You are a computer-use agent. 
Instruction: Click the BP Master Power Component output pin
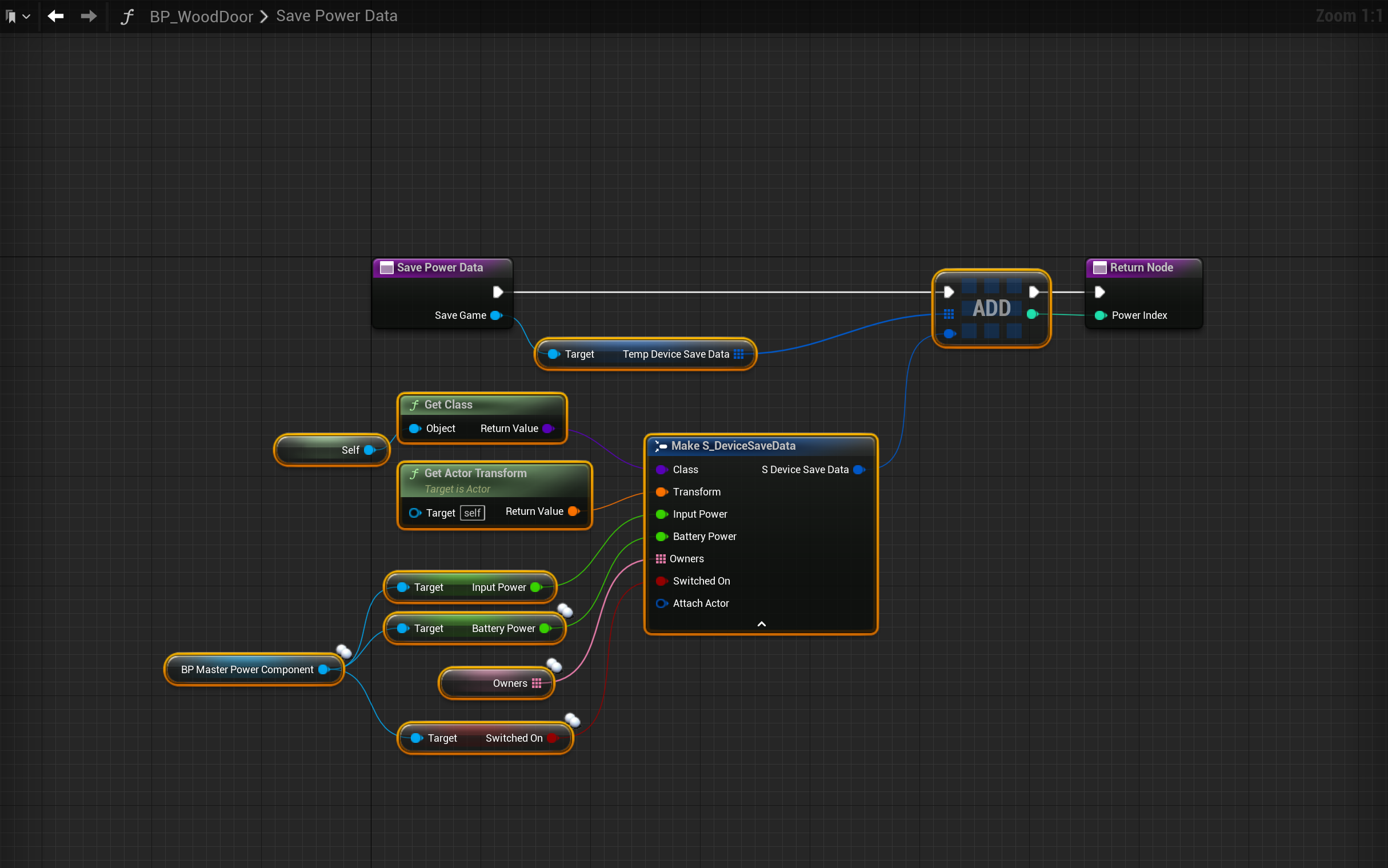323,669
